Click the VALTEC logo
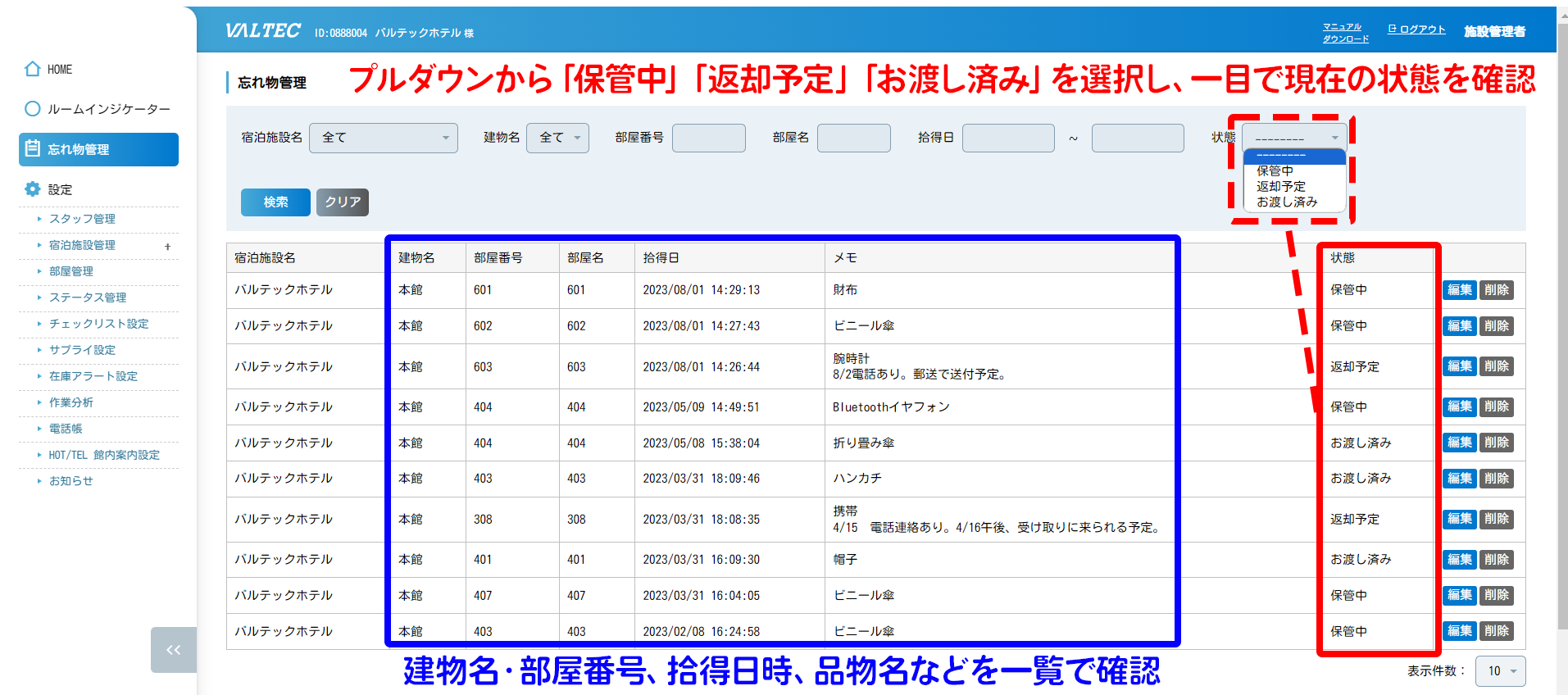Image resolution: width=1568 pixels, height=695 pixels. point(262,31)
